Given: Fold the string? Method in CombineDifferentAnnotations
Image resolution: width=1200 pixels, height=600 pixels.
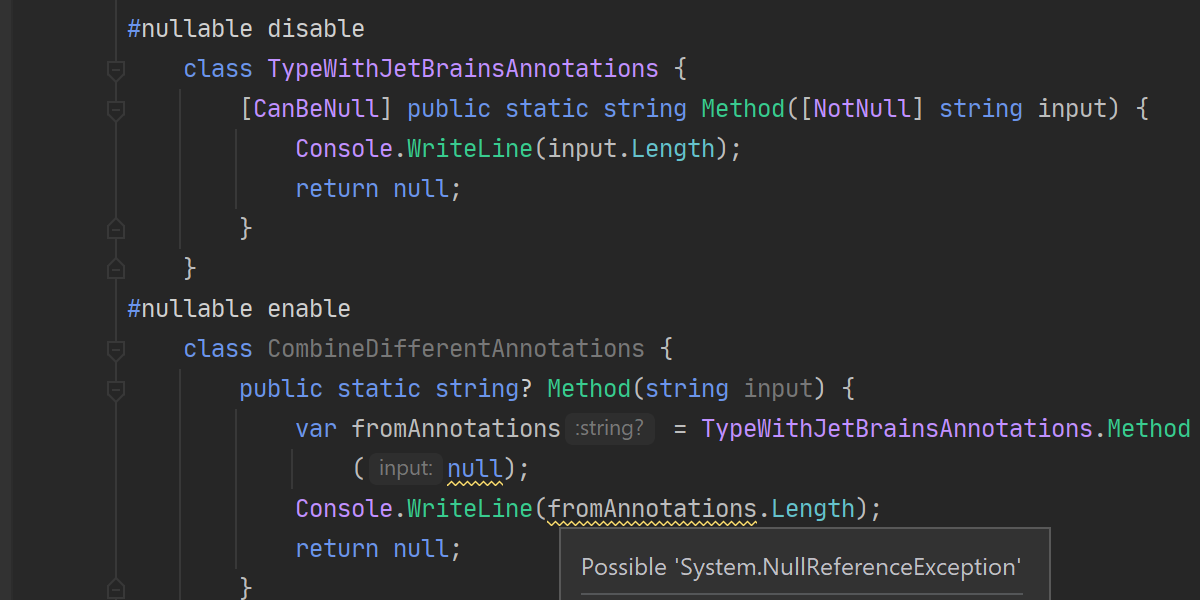Looking at the screenshot, I should [115, 390].
